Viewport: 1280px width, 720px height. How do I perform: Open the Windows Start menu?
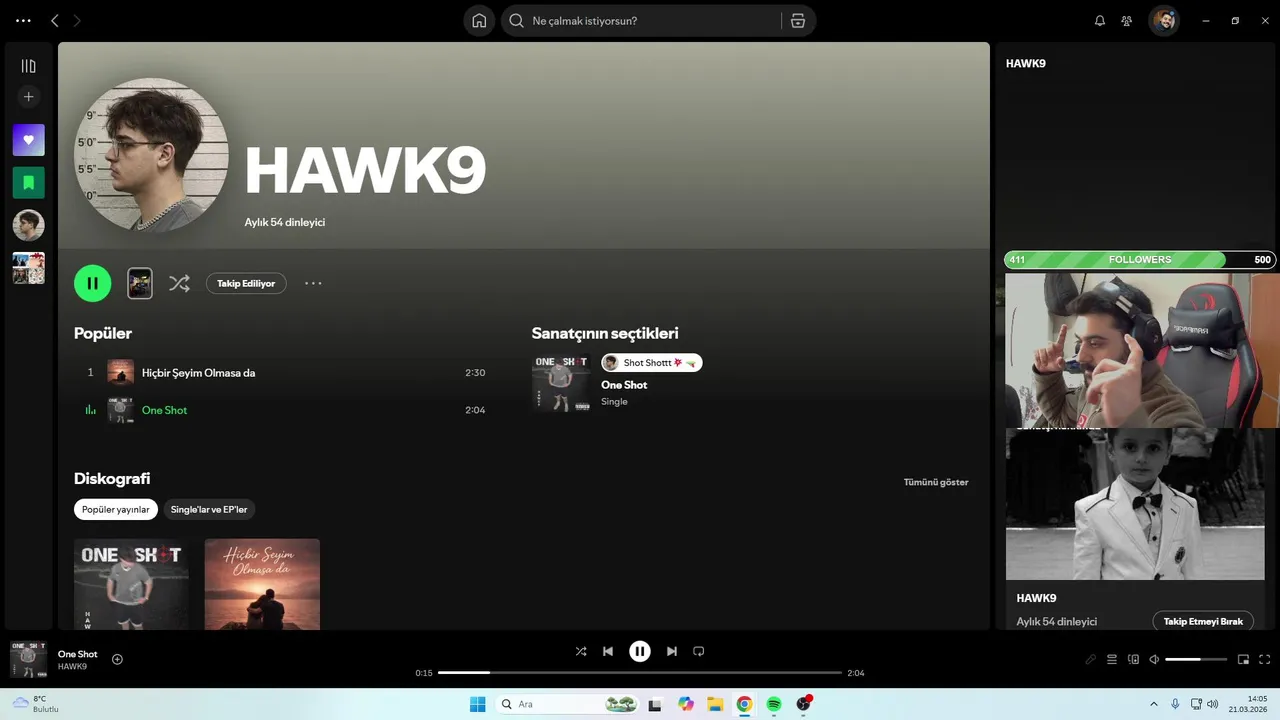coord(477,704)
